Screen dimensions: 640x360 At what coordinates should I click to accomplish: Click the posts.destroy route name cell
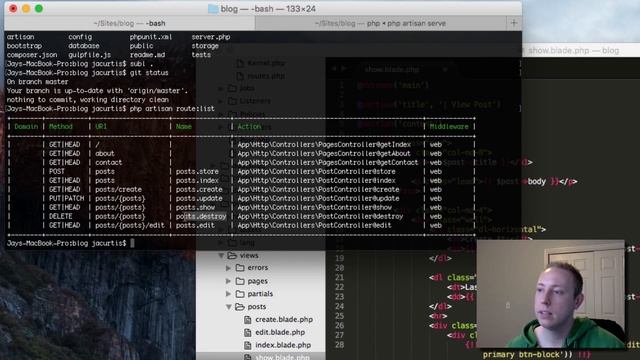click(x=201, y=216)
